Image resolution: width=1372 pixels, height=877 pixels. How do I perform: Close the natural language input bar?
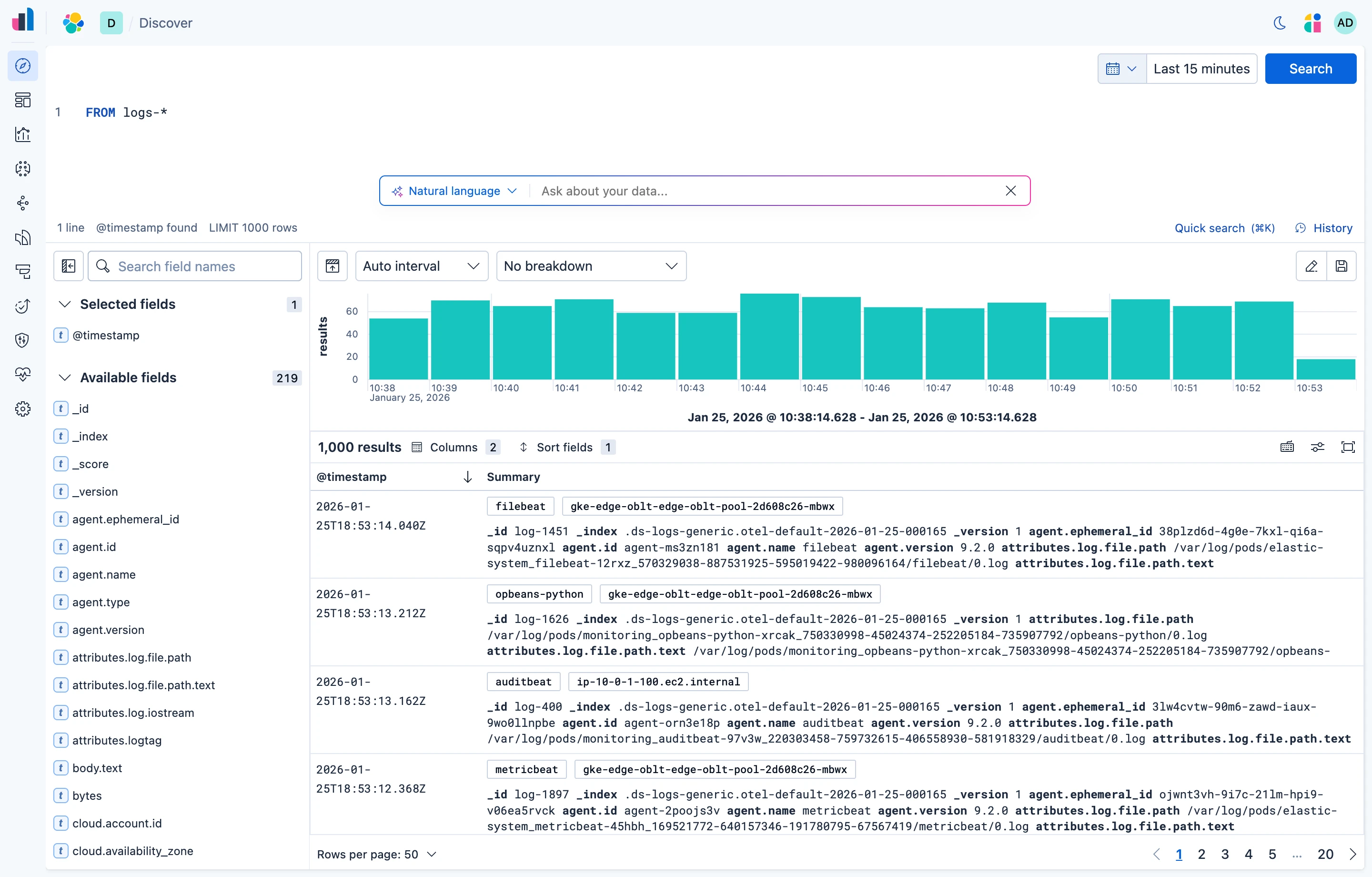click(1011, 191)
